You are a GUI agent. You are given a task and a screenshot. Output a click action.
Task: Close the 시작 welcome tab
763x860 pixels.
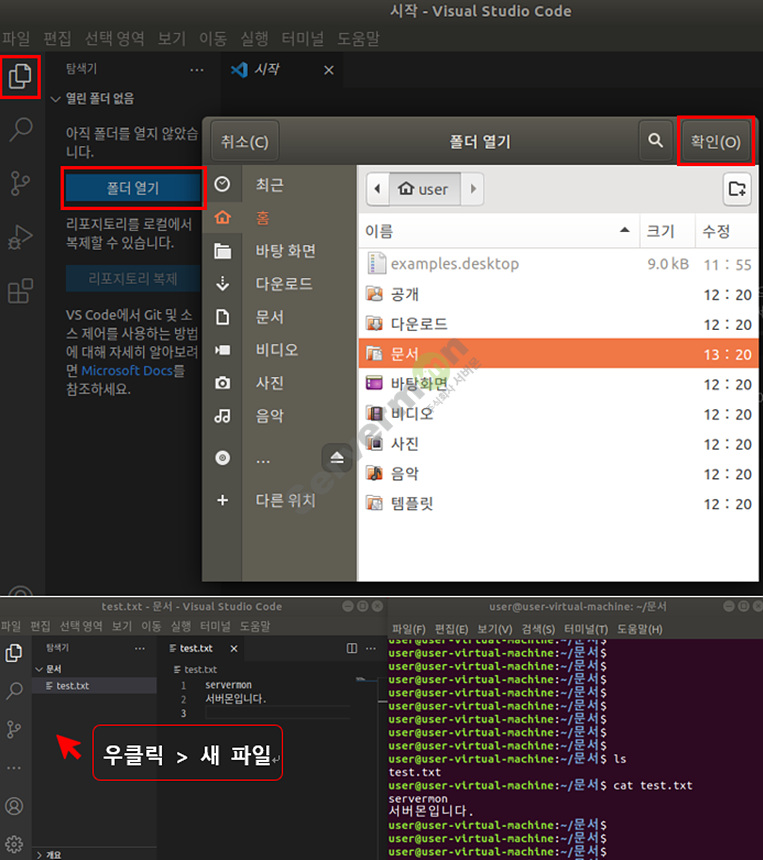click(x=329, y=70)
